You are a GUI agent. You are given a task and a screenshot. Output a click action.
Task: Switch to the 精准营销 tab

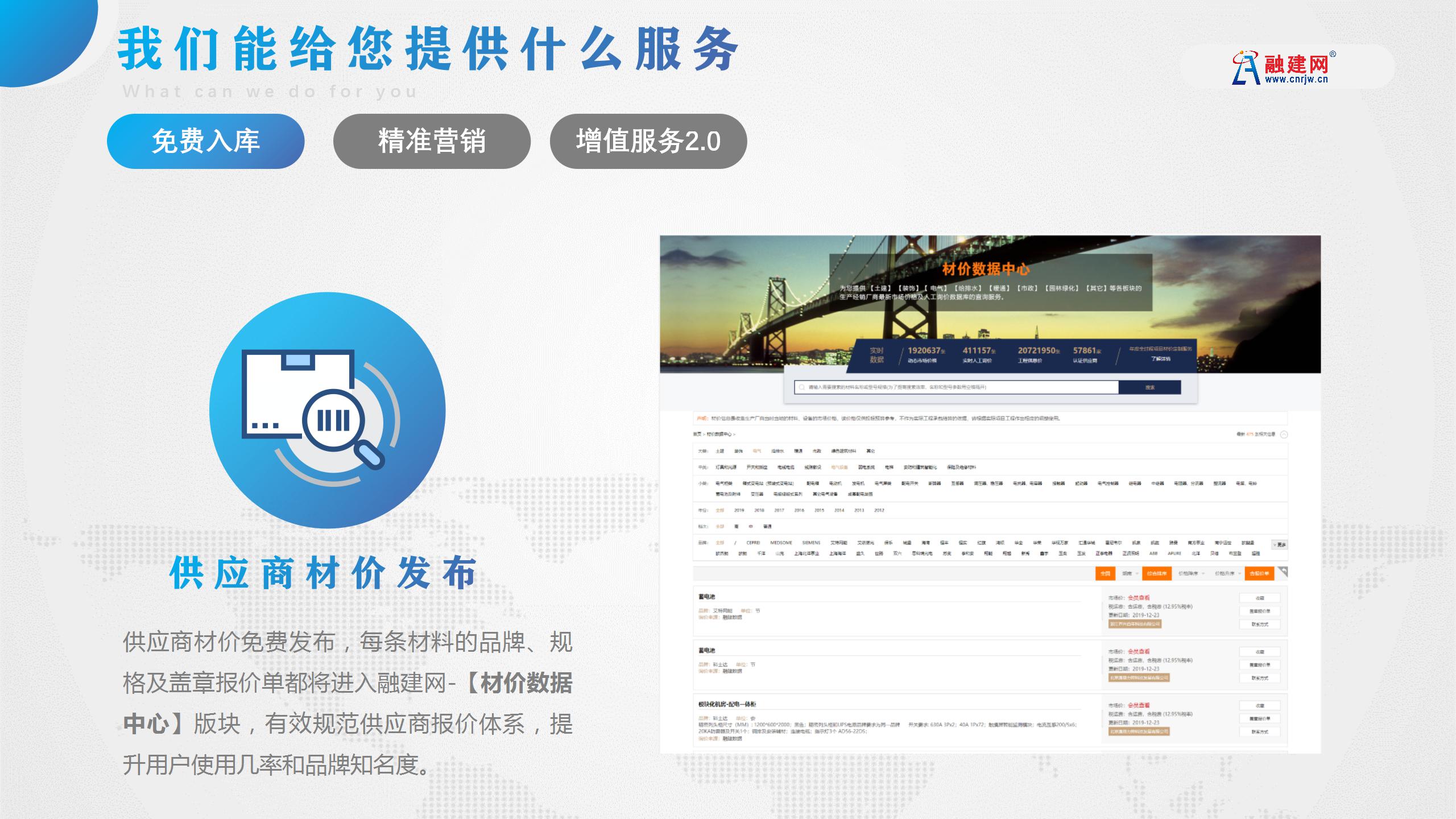tap(432, 141)
